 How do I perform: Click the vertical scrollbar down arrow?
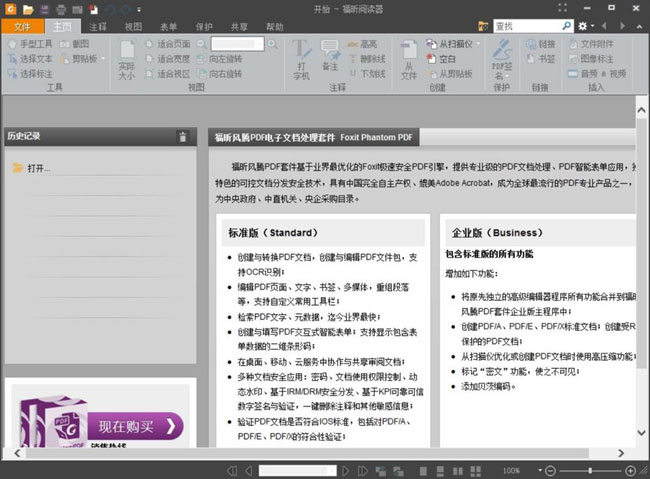point(641,433)
